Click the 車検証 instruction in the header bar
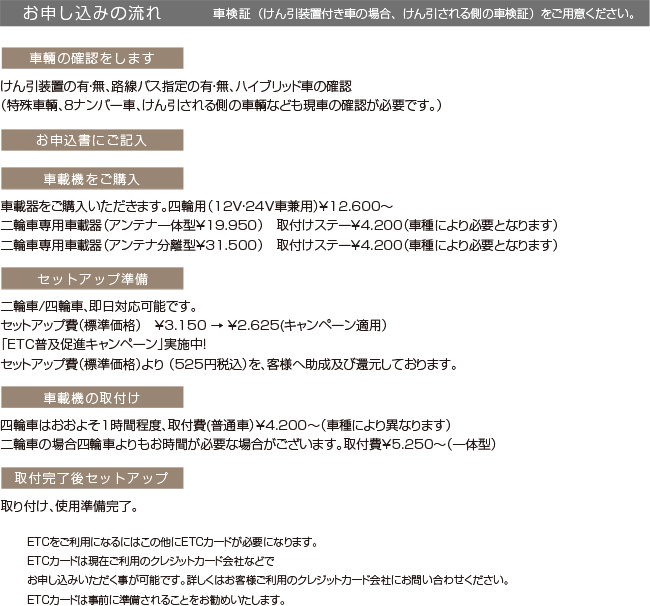The image size is (650, 606). [424, 14]
